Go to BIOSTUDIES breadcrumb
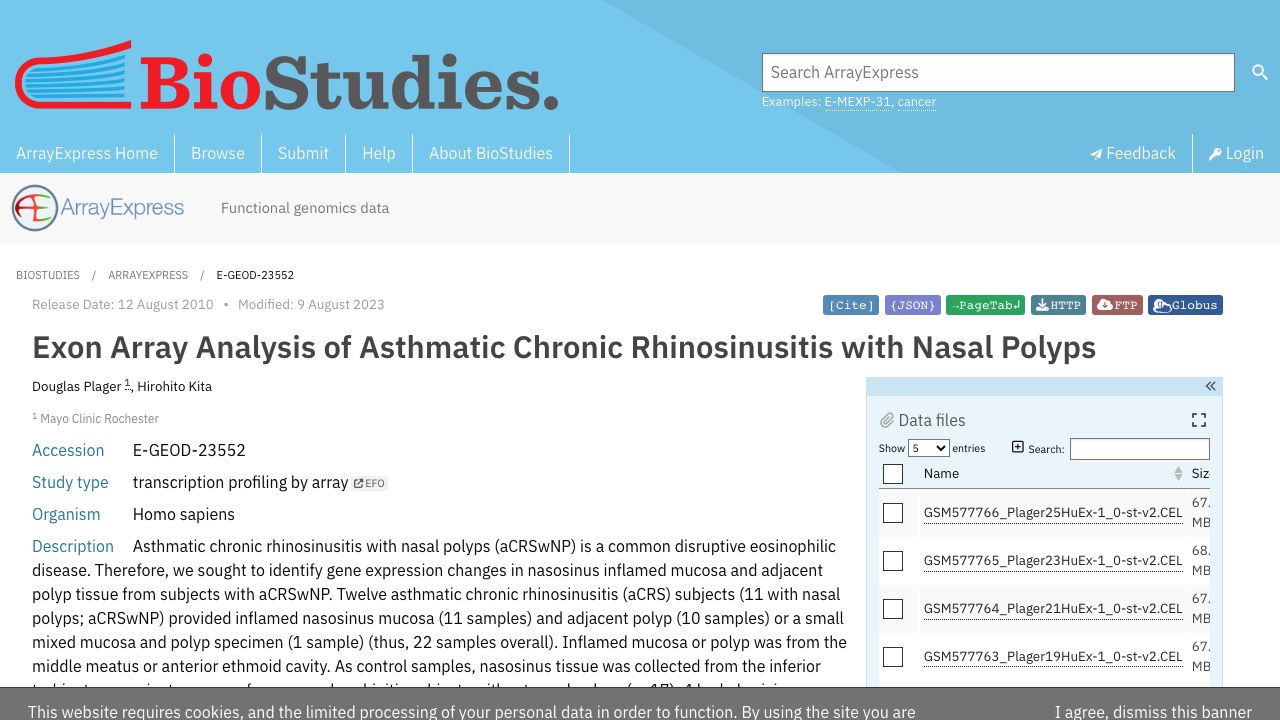The height and width of the screenshot is (720, 1280). click(48, 275)
